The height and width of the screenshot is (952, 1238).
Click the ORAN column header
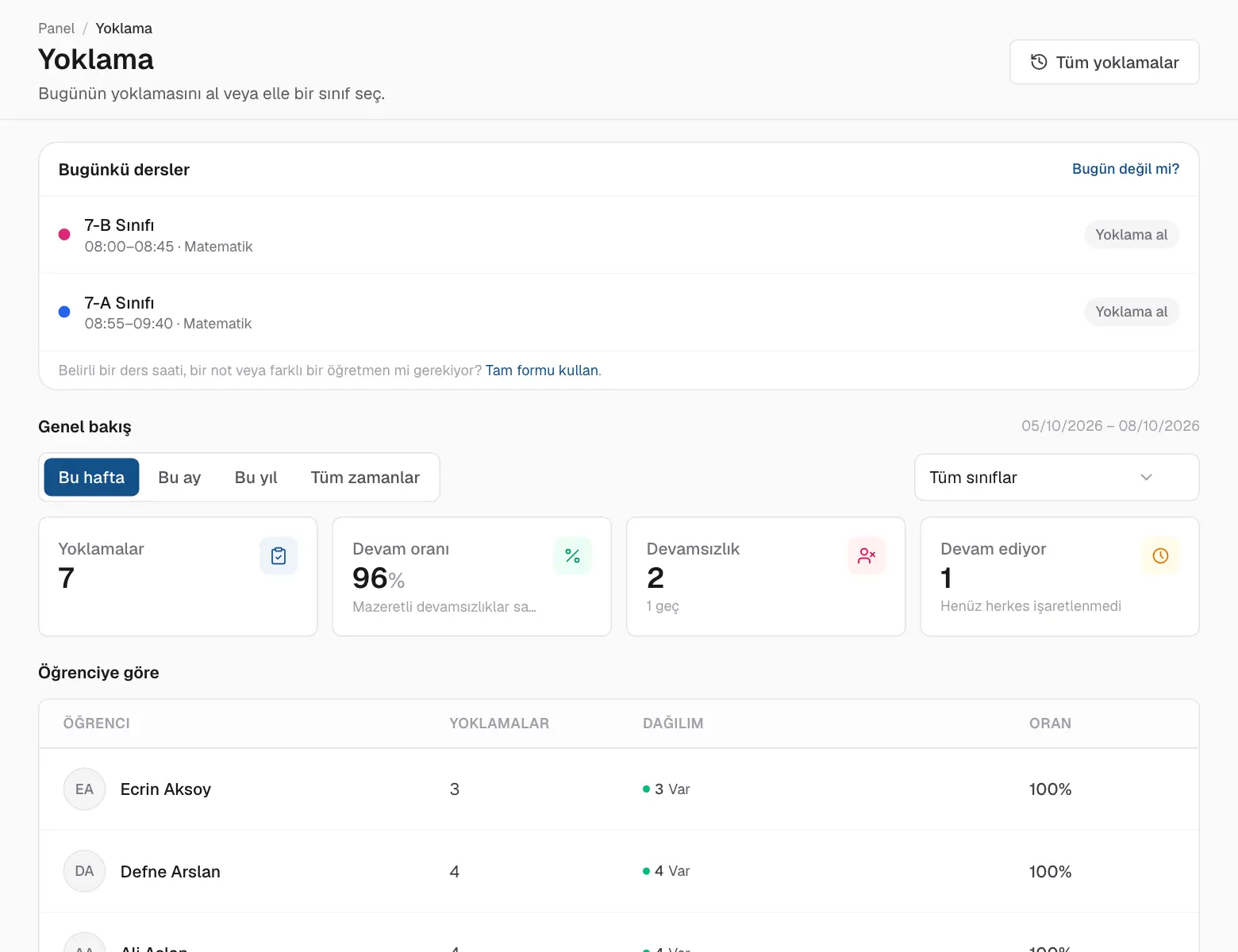point(1050,724)
